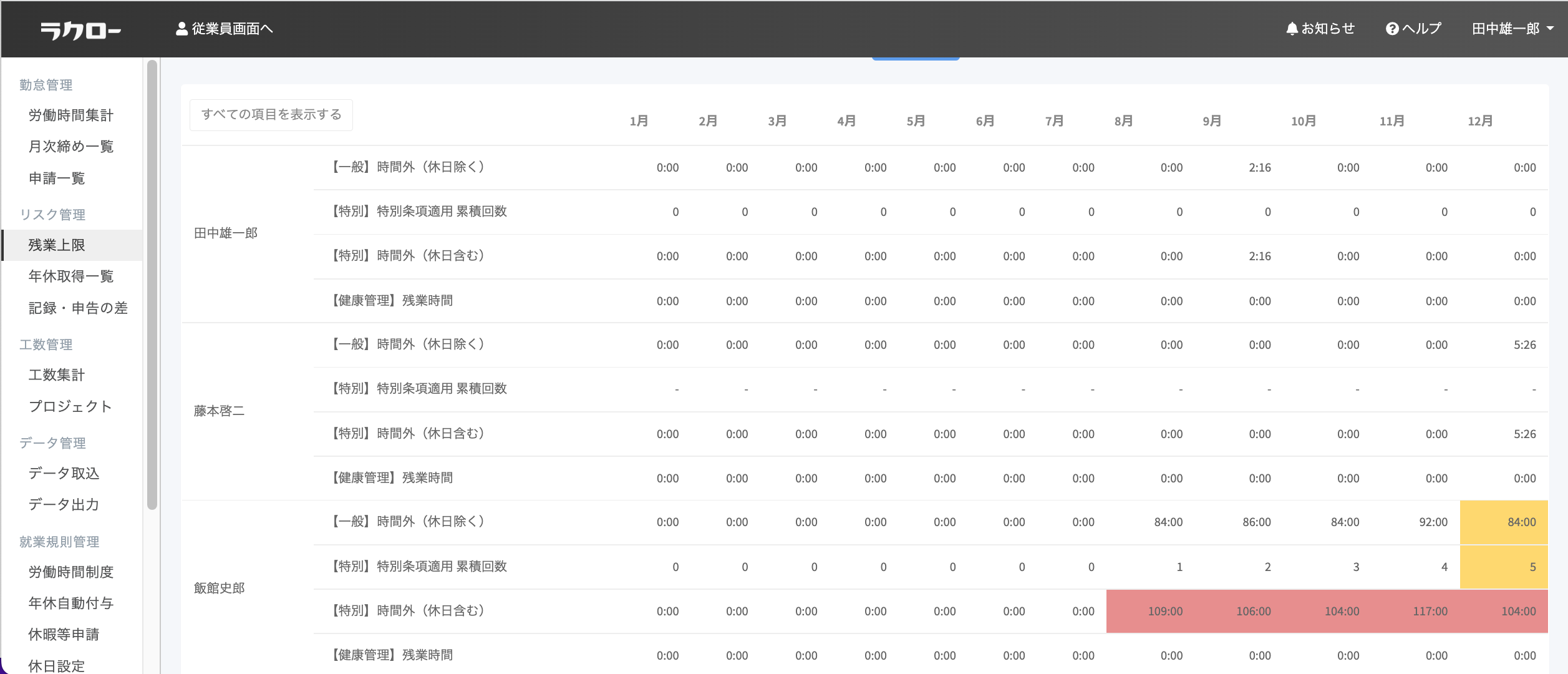Open 申請一覧 in sidebar

coord(57,178)
